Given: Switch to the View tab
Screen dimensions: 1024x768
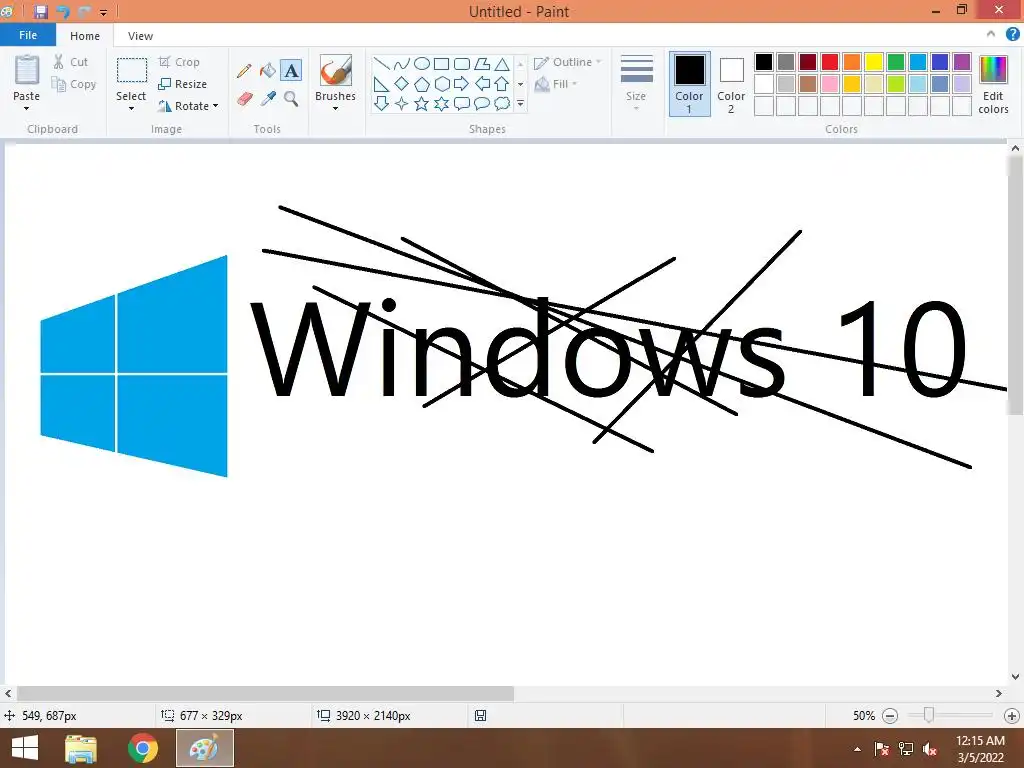Looking at the screenshot, I should click(x=140, y=36).
